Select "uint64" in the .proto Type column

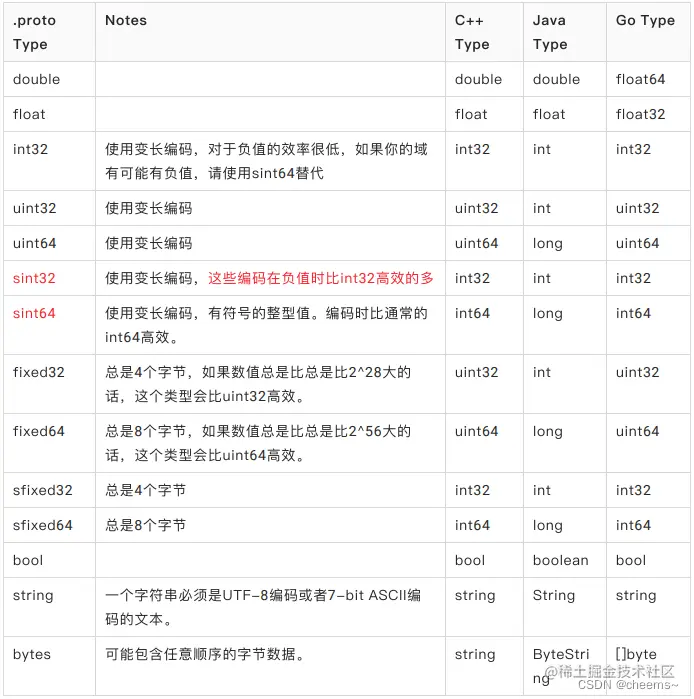point(34,243)
